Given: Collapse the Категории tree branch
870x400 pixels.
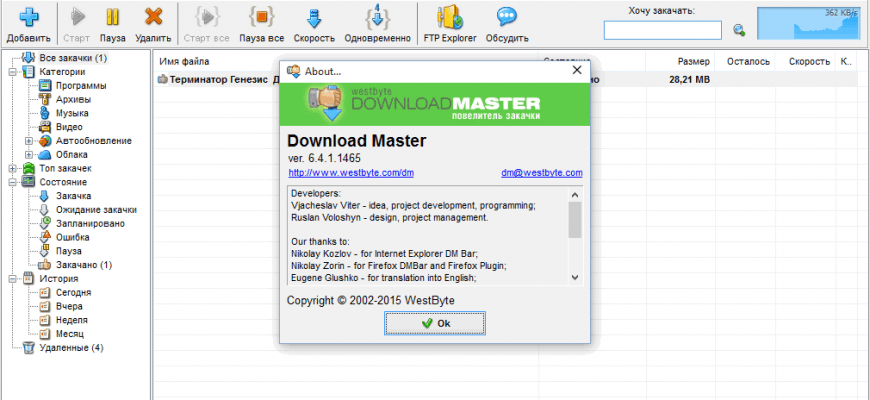Looking at the screenshot, I should click(x=12, y=72).
